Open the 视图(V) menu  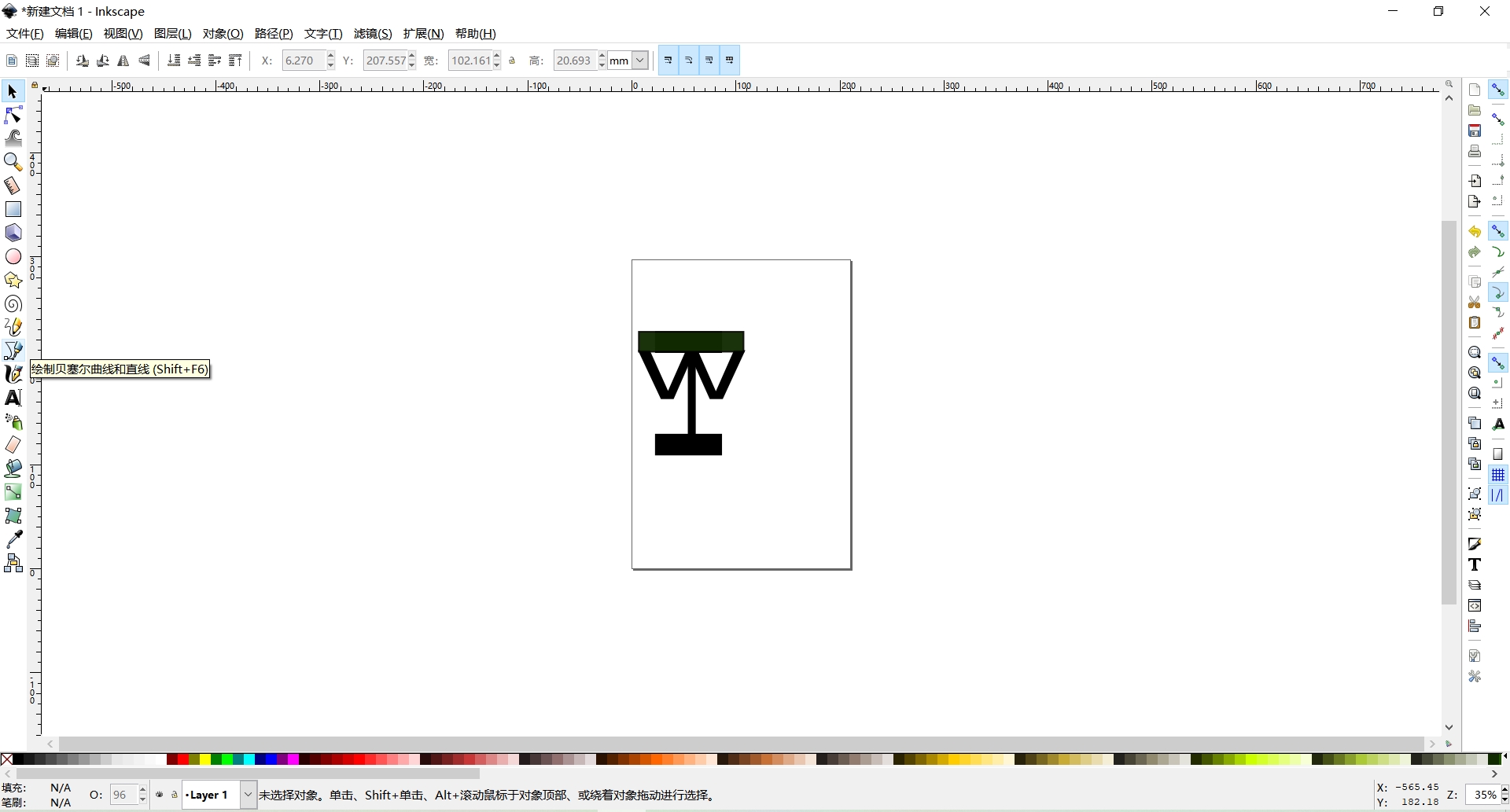123,34
